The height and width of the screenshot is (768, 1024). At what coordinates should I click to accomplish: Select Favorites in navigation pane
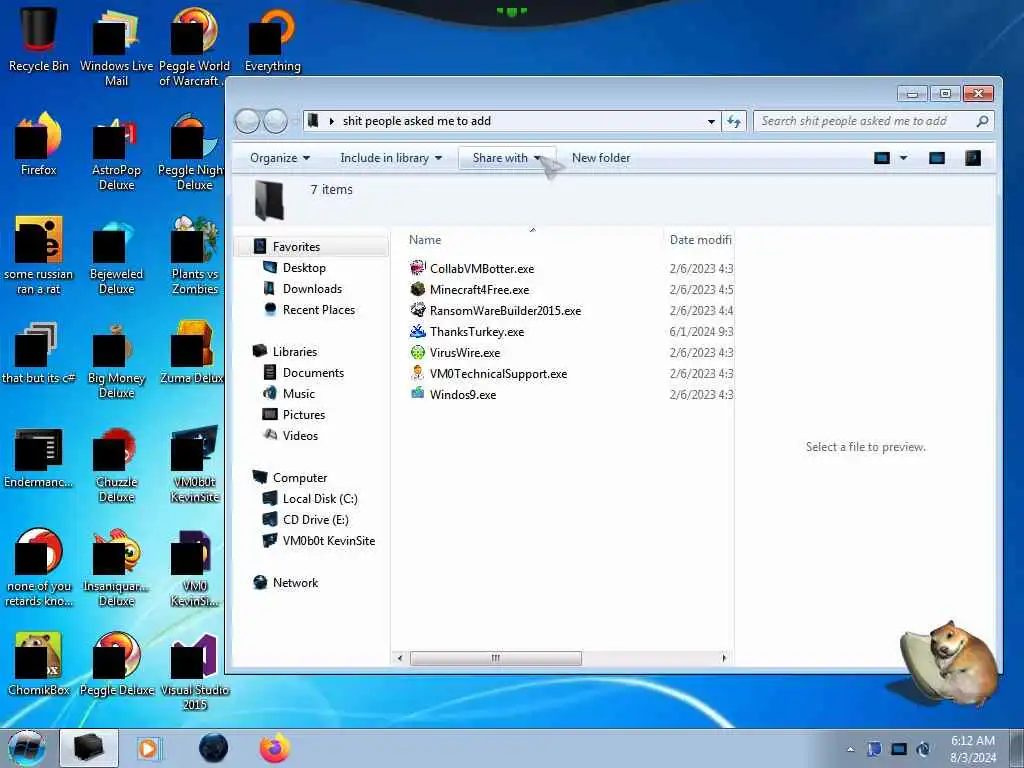[296, 246]
